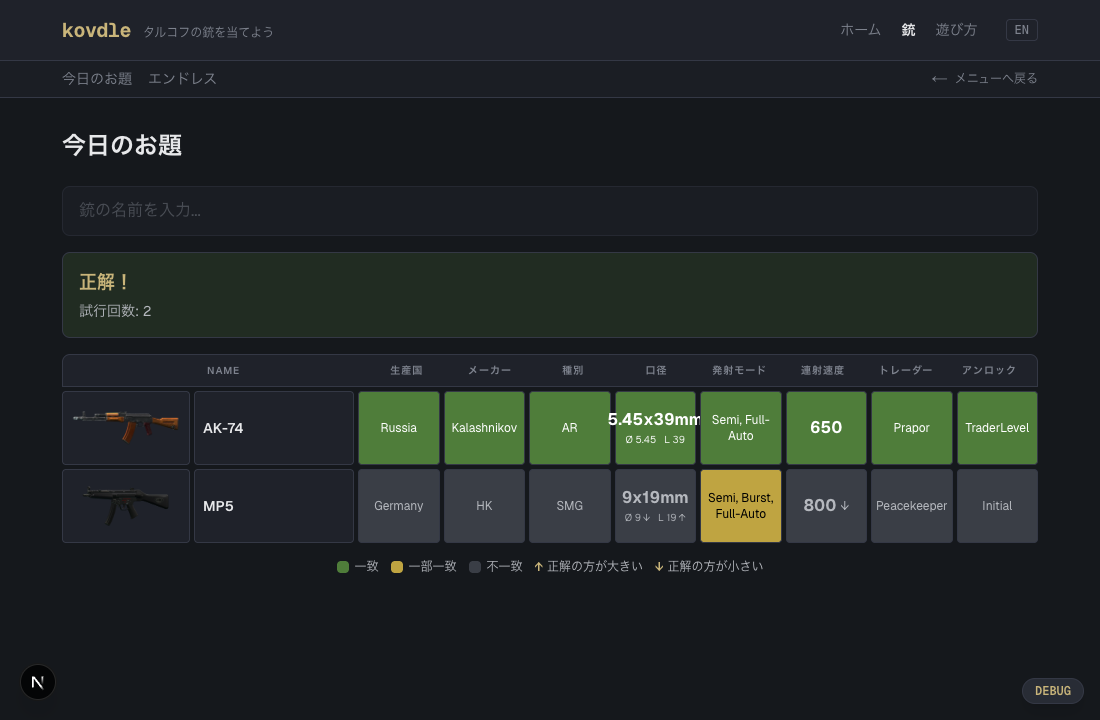Switch to the エンドレス mode tab

coord(182,79)
